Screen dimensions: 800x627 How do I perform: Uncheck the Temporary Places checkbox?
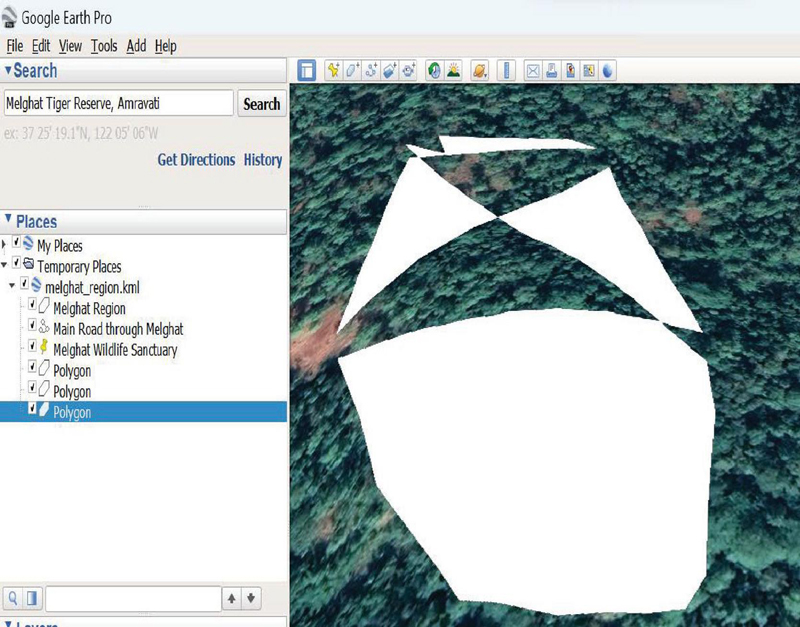(x=16, y=263)
